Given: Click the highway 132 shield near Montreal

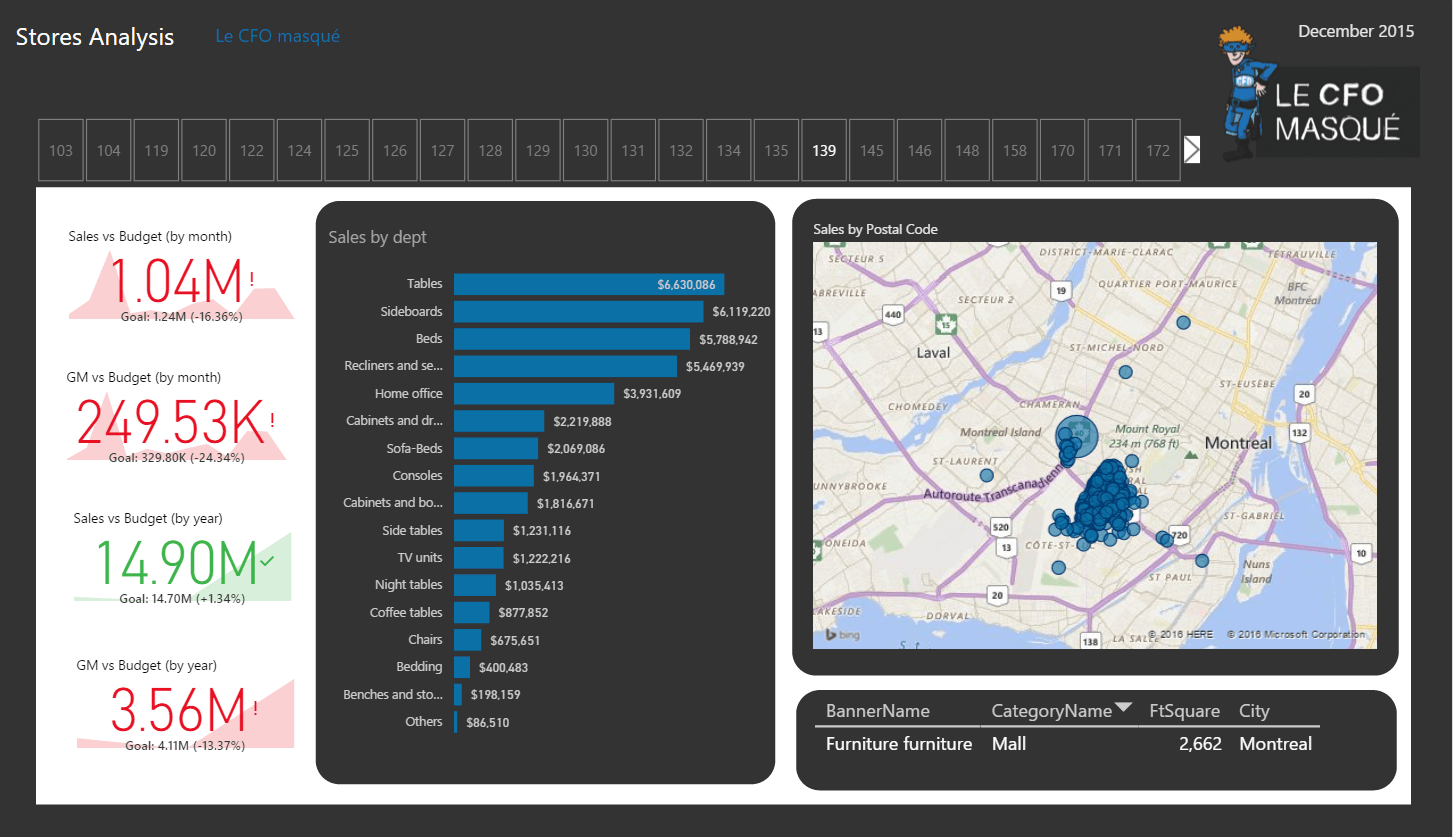Looking at the screenshot, I should coord(1298,433).
